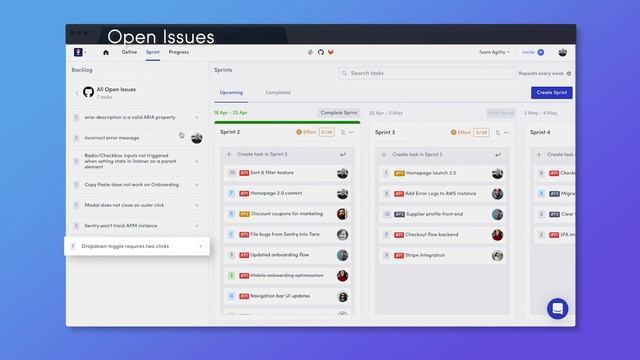Click the enter-arrow icon in Sprint 3 create row

[498, 155]
